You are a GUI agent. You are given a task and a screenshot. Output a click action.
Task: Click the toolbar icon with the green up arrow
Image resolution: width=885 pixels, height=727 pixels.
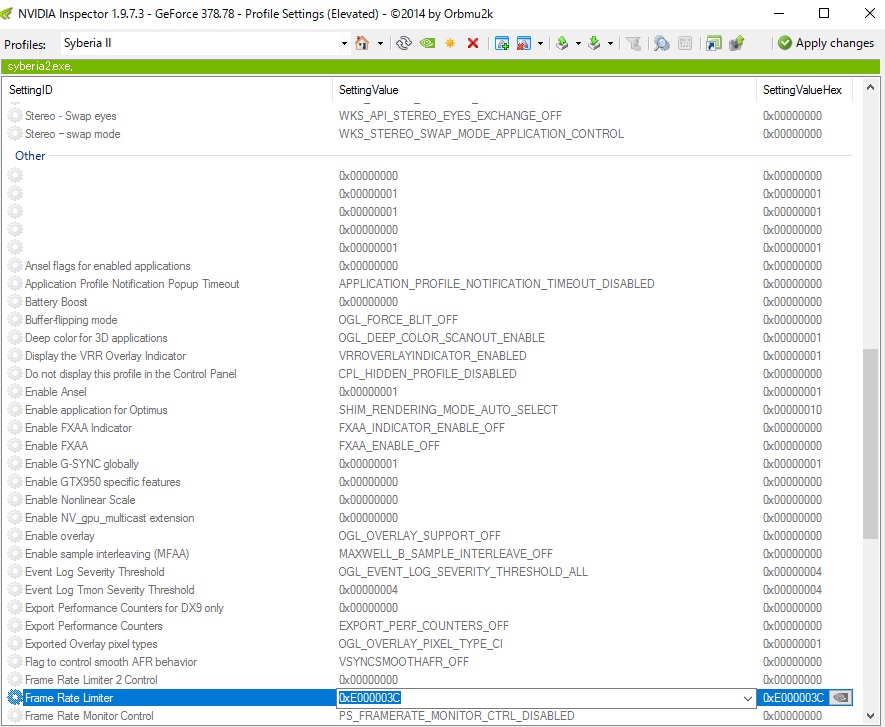tap(737, 43)
